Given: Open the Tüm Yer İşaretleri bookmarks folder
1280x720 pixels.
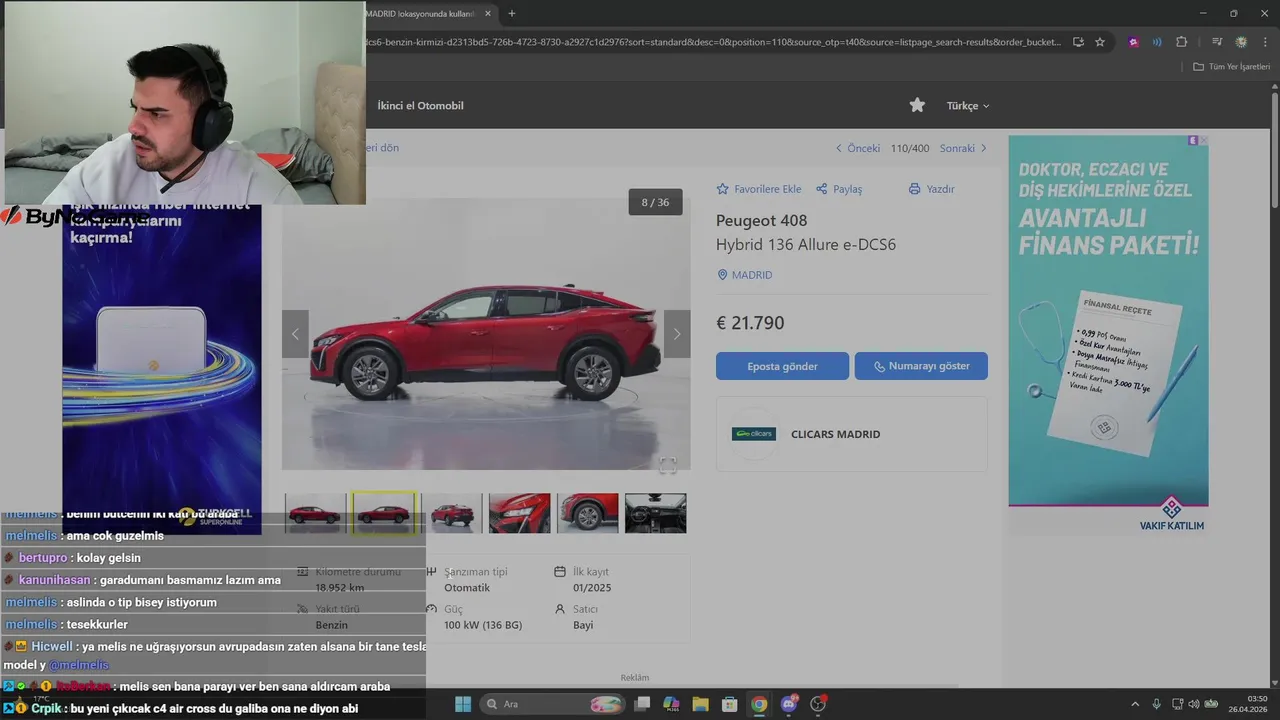Looking at the screenshot, I should click(x=1231, y=67).
